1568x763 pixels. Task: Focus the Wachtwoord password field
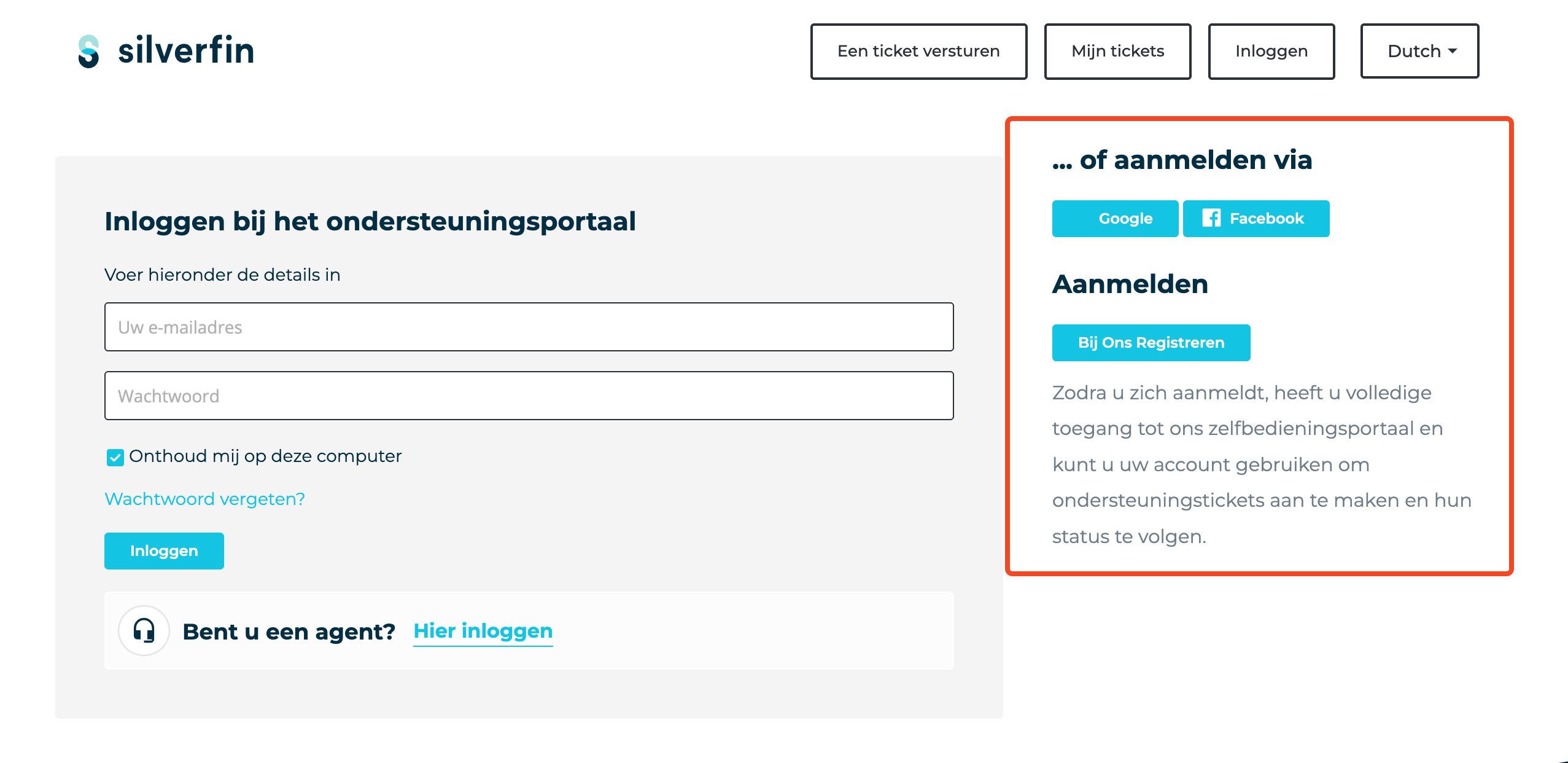[529, 396]
